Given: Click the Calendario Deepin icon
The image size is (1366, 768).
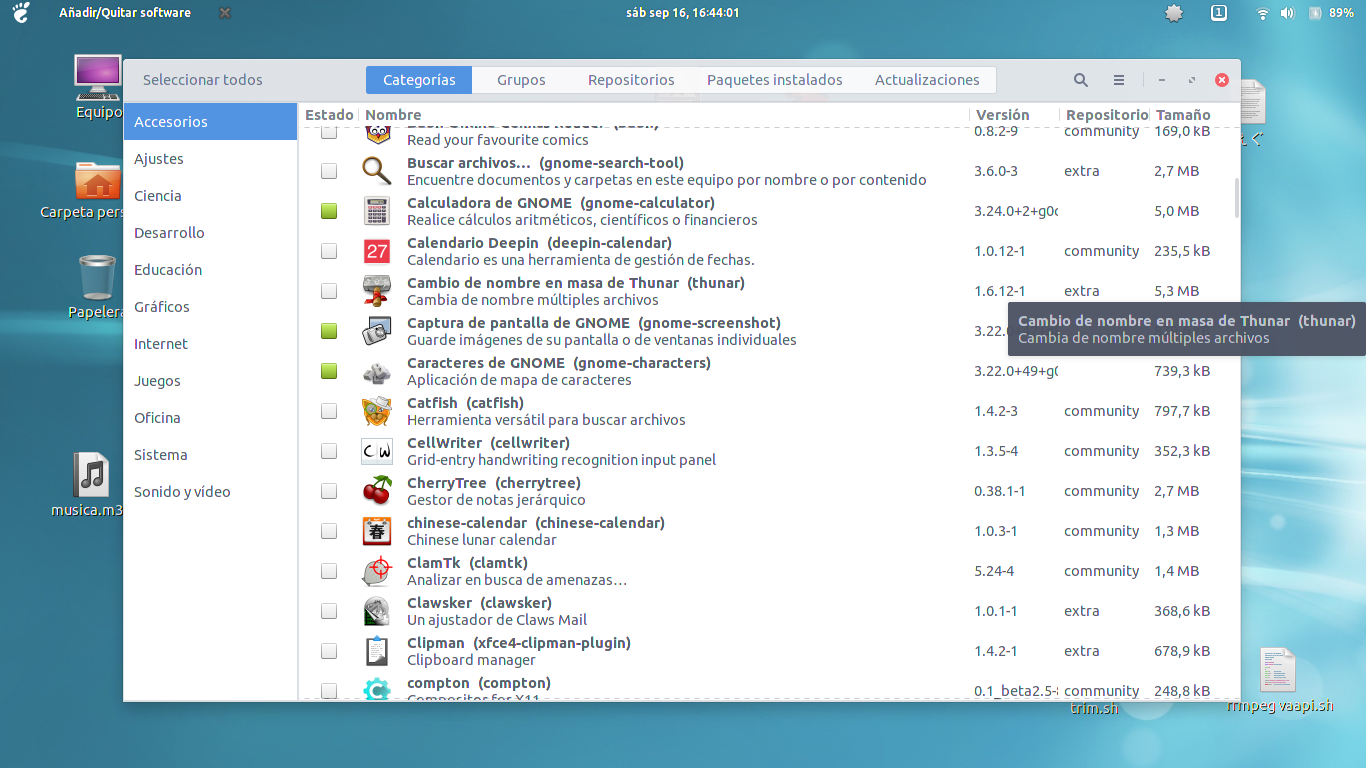Looking at the screenshot, I should [377, 251].
